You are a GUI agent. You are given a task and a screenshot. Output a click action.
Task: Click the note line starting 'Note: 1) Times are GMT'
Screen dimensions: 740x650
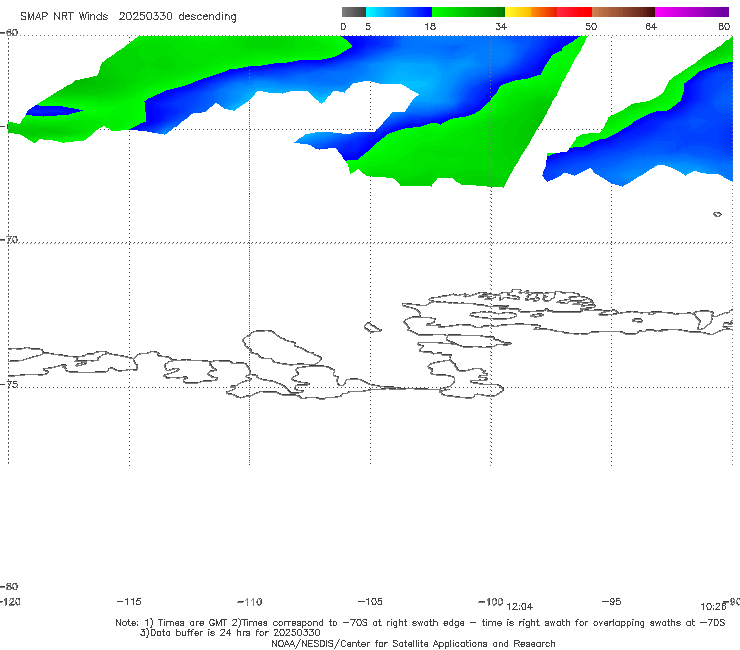coord(420,623)
